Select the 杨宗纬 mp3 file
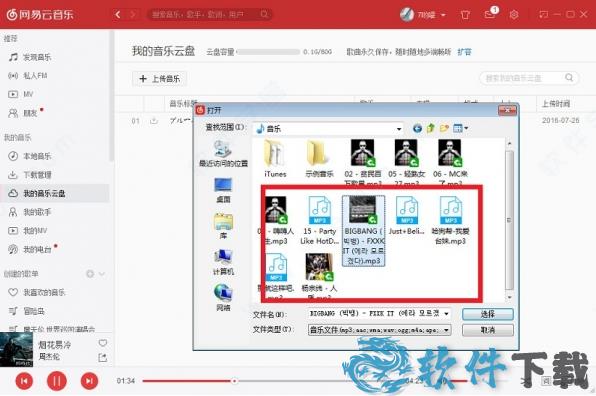Screen dimensions: 596x396 [320, 276]
